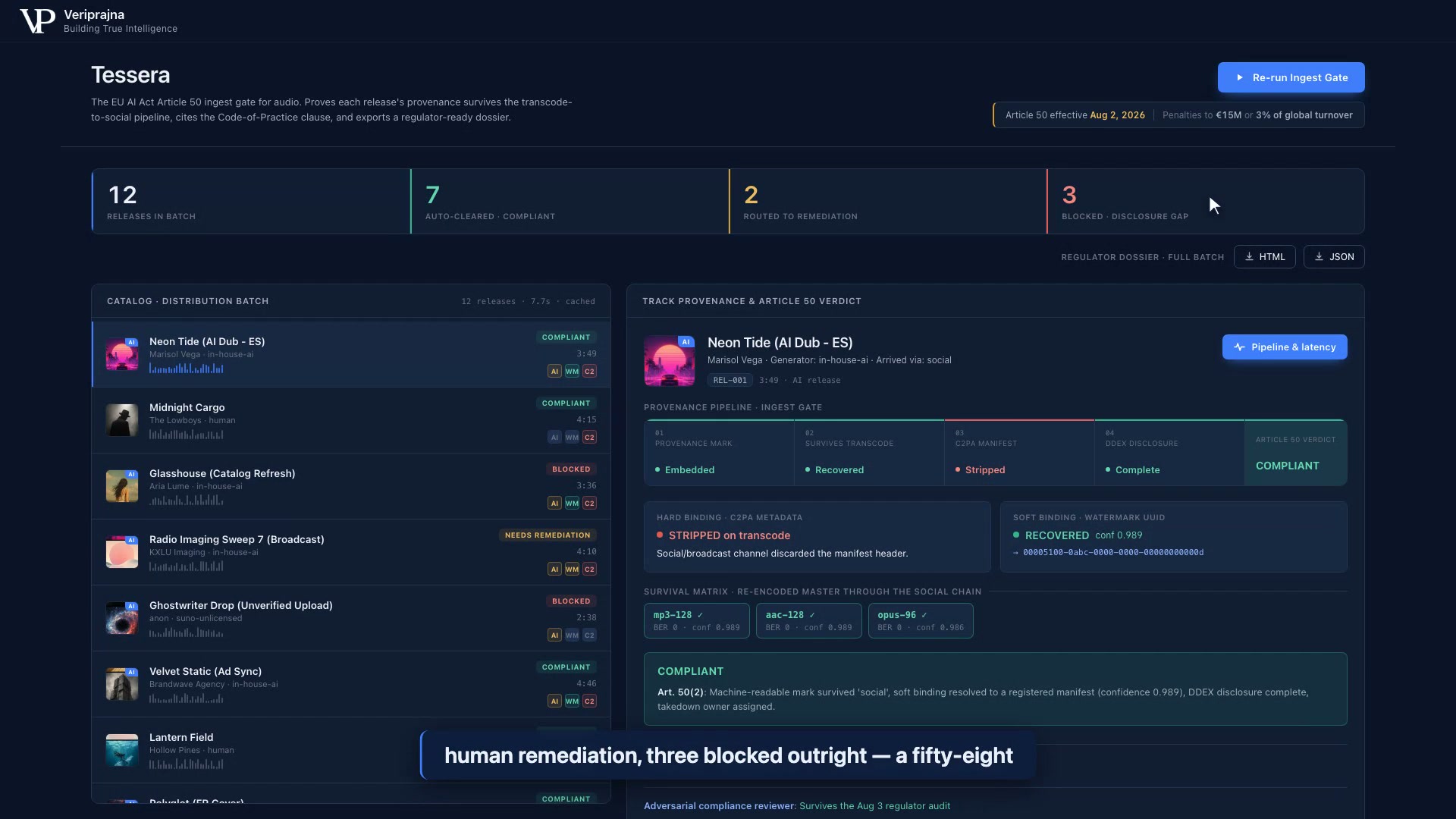Click the Adversarial compliance reviewer line
The width and height of the screenshot is (1456, 819).
(797, 806)
